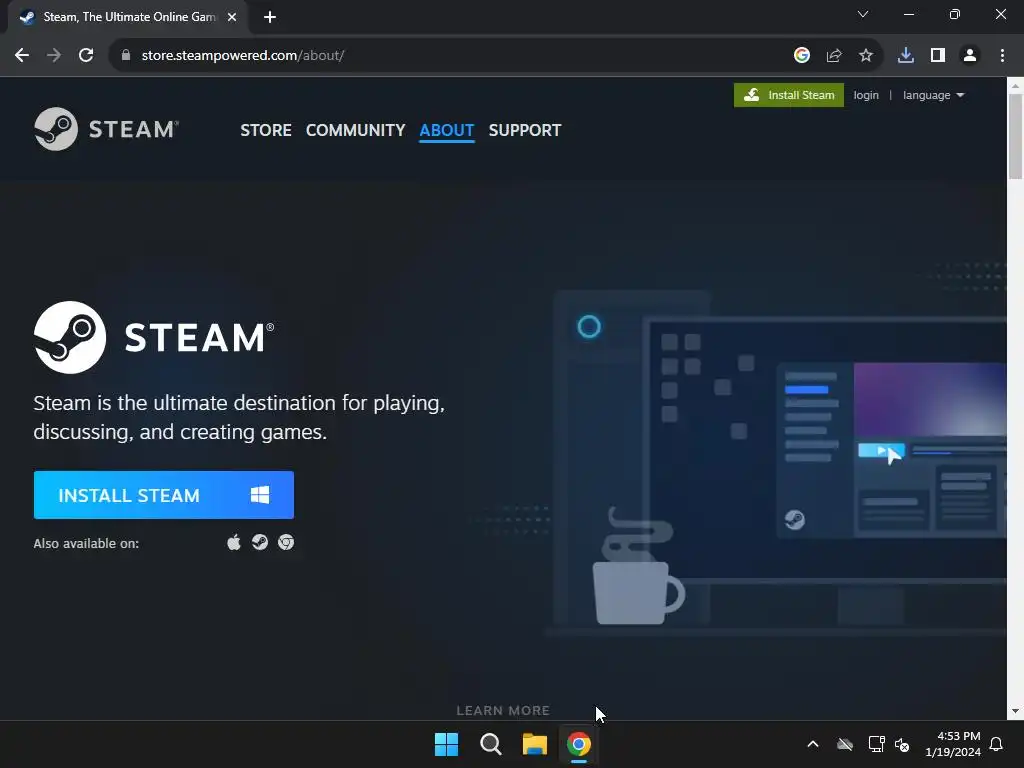
Task: Choose the Apple macOS download icon
Action: [x=234, y=543]
